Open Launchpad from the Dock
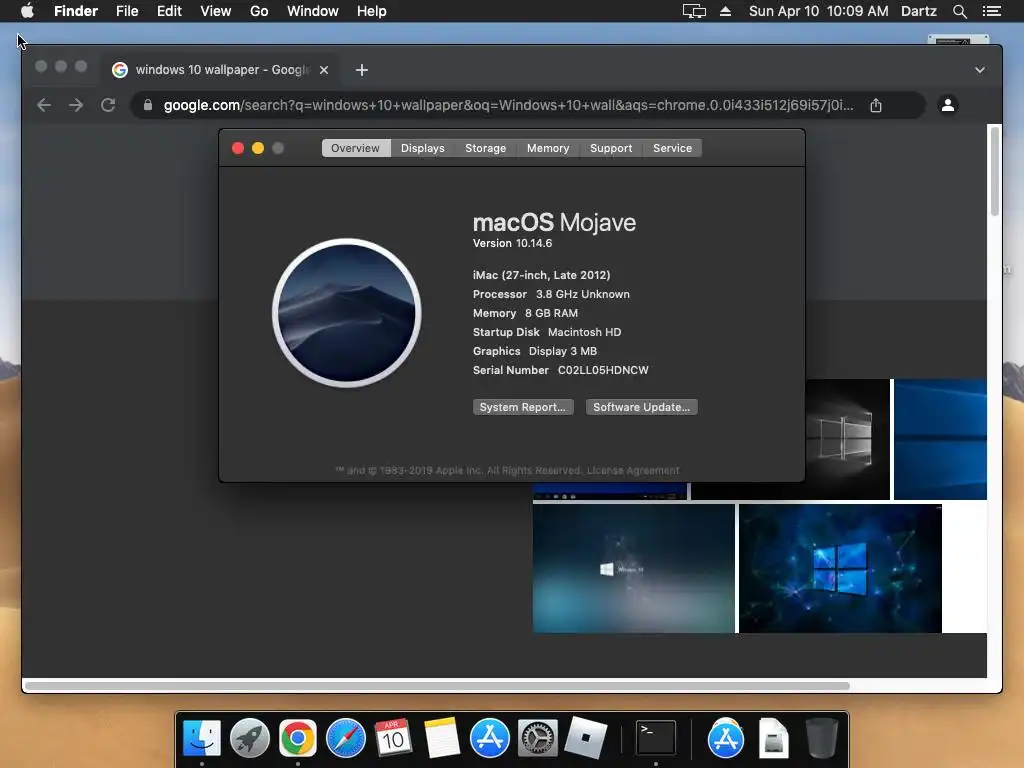 [249, 739]
